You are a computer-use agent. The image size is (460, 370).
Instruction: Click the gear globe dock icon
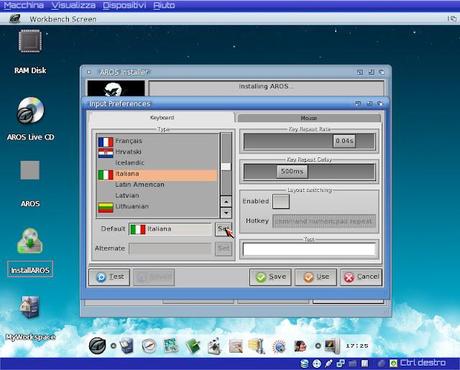click(x=279, y=347)
